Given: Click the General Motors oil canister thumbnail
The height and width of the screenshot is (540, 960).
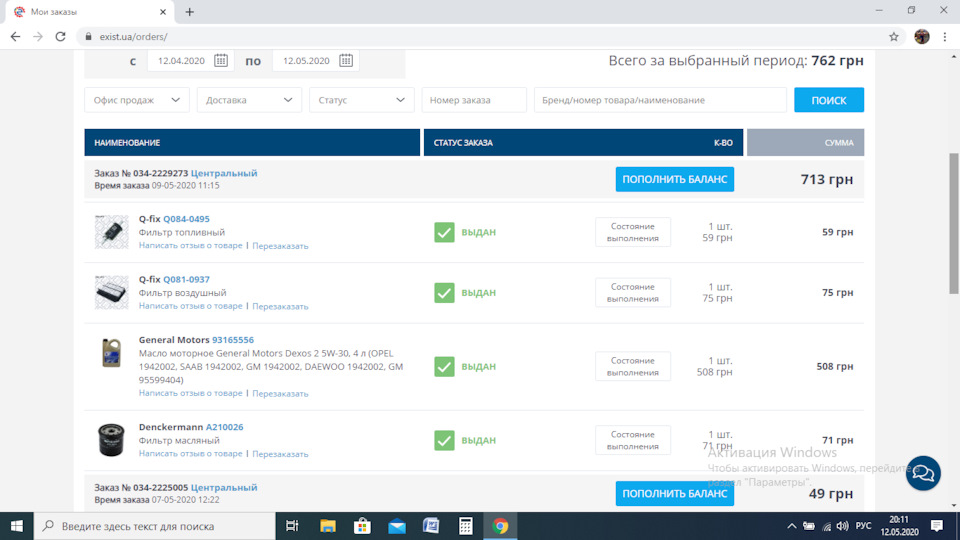Looking at the screenshot, I should click(111, 353).
